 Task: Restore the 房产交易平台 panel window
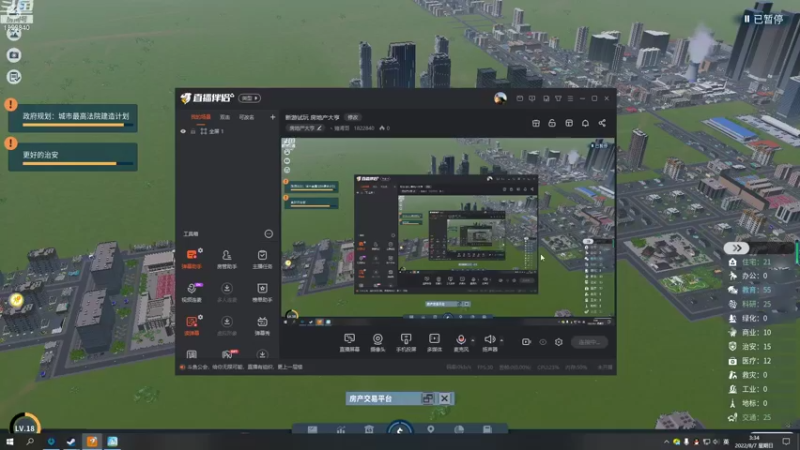tap(428, 398)
